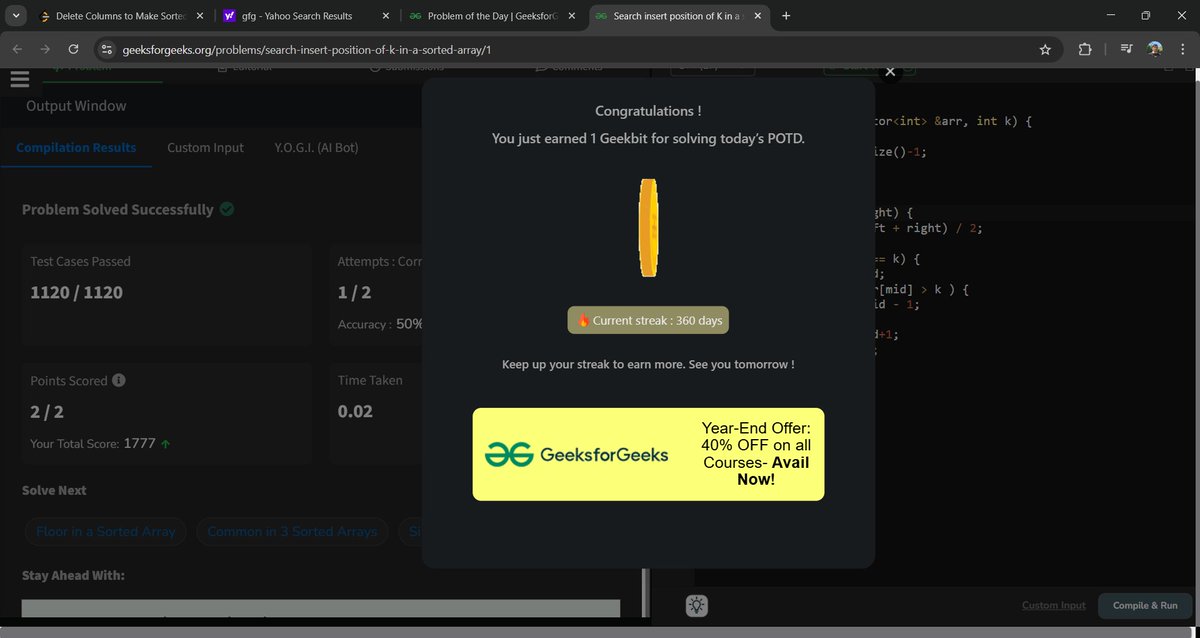Click the Problem Solved Successfully checkmark

point(227,209)
